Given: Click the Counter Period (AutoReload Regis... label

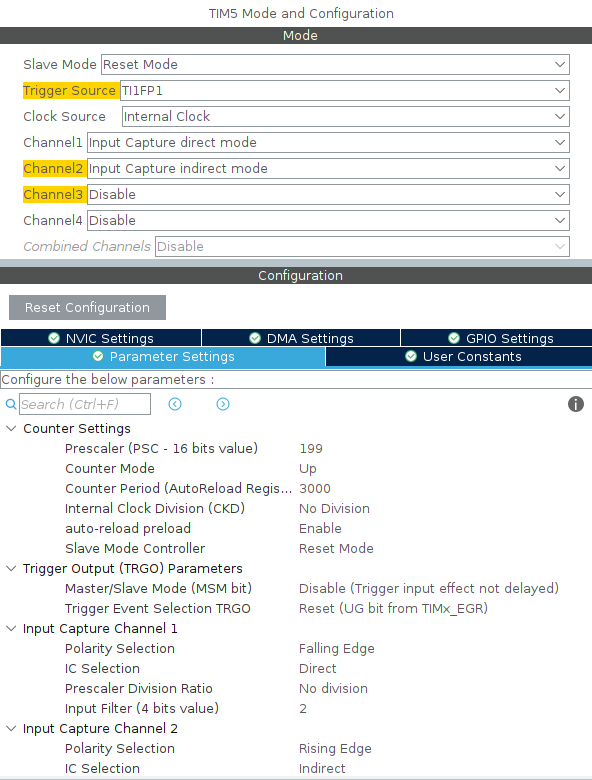Looking at the screenshot, I should [178, 488].
